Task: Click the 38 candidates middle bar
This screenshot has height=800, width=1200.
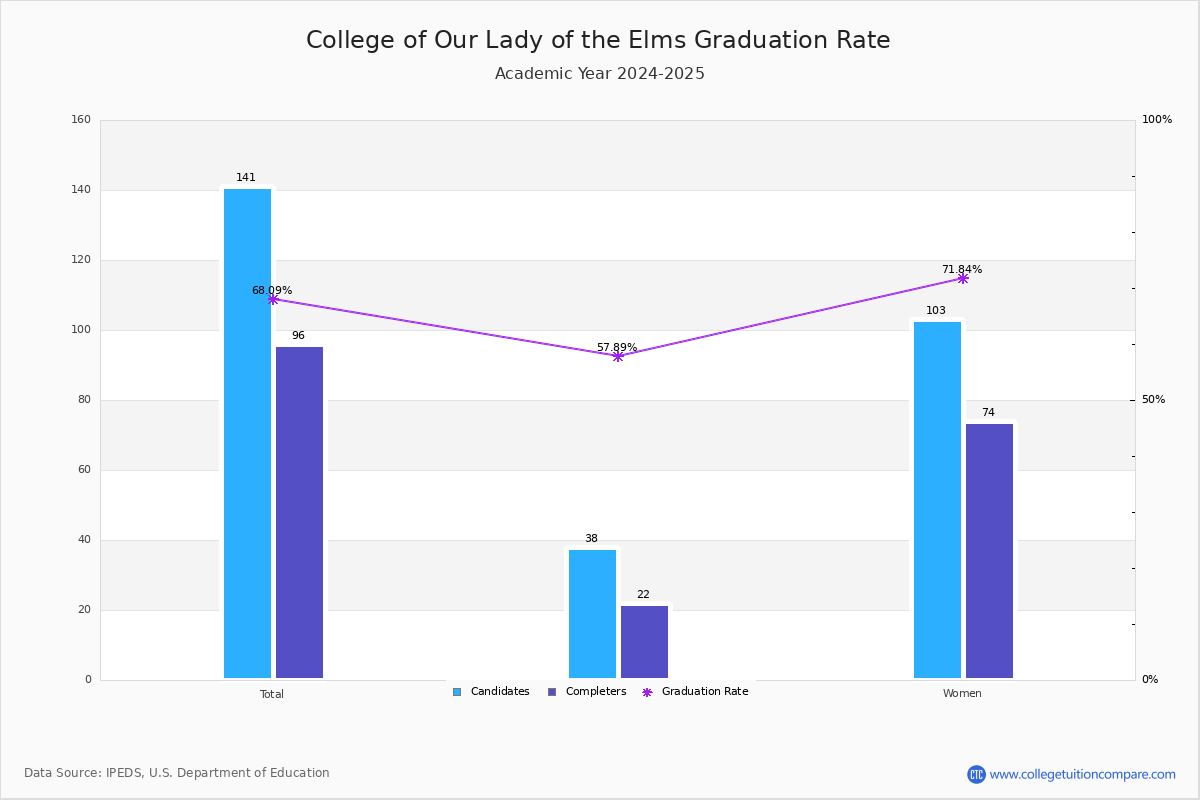Action: pyautogui.click(x=592, y=614)
